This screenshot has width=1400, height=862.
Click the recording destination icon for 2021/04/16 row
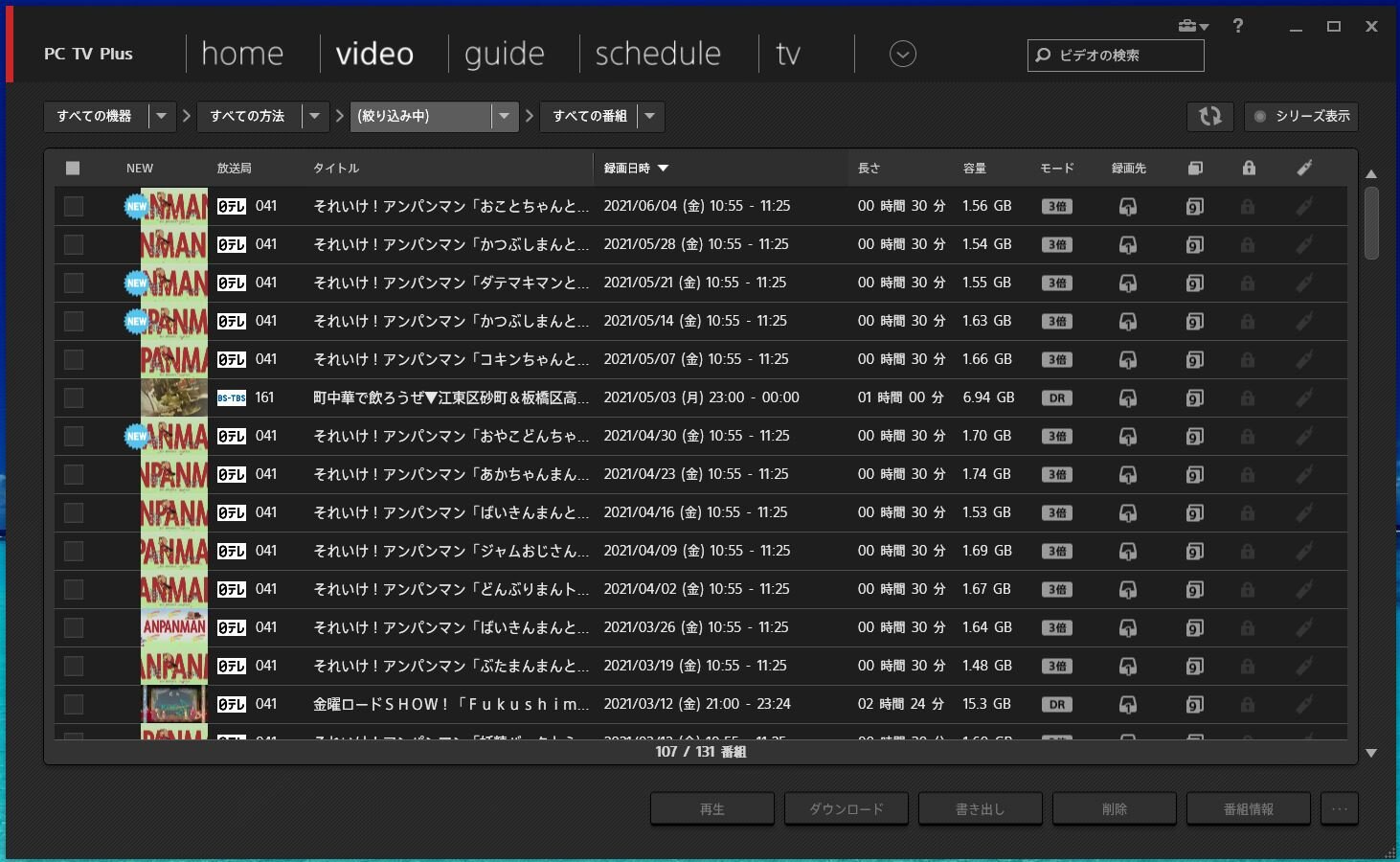point(1128,513)
